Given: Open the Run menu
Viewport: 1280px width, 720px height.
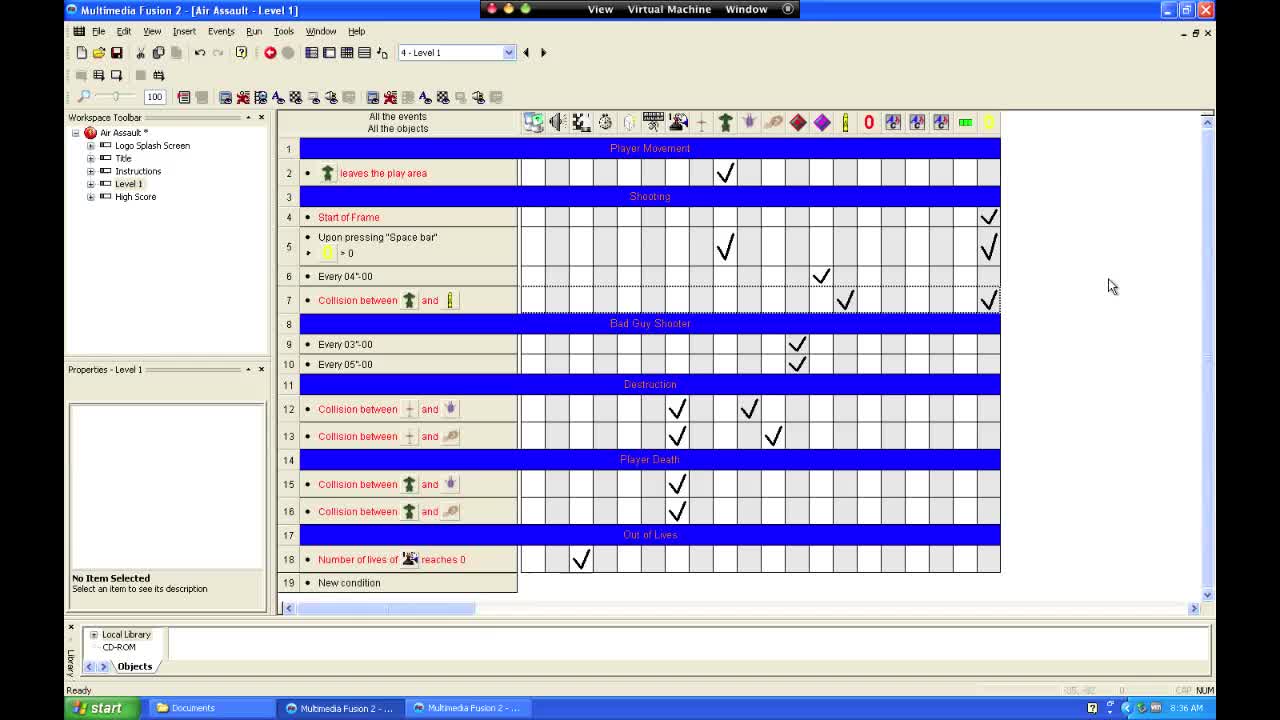Looking at the screenshot, I should [254, 31].
